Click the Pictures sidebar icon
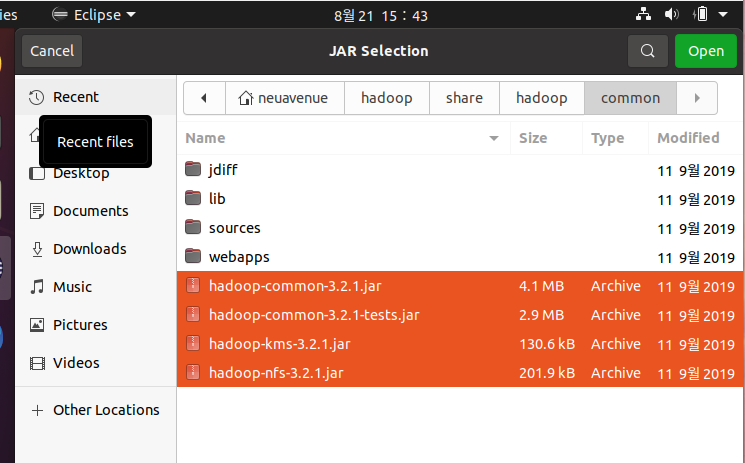 pos(37,325)
